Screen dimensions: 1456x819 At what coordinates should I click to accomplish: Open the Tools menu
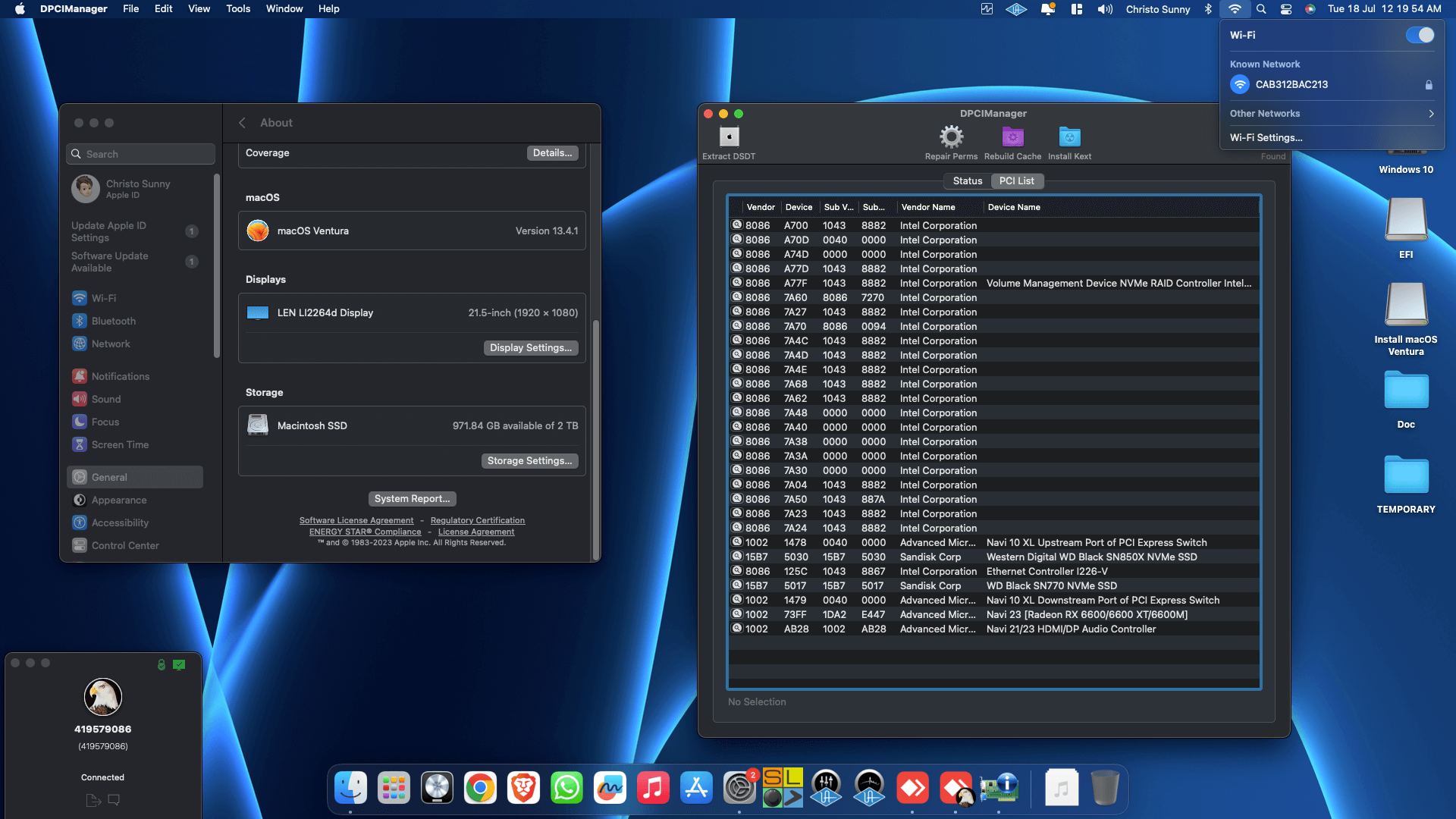coord(238,9)
